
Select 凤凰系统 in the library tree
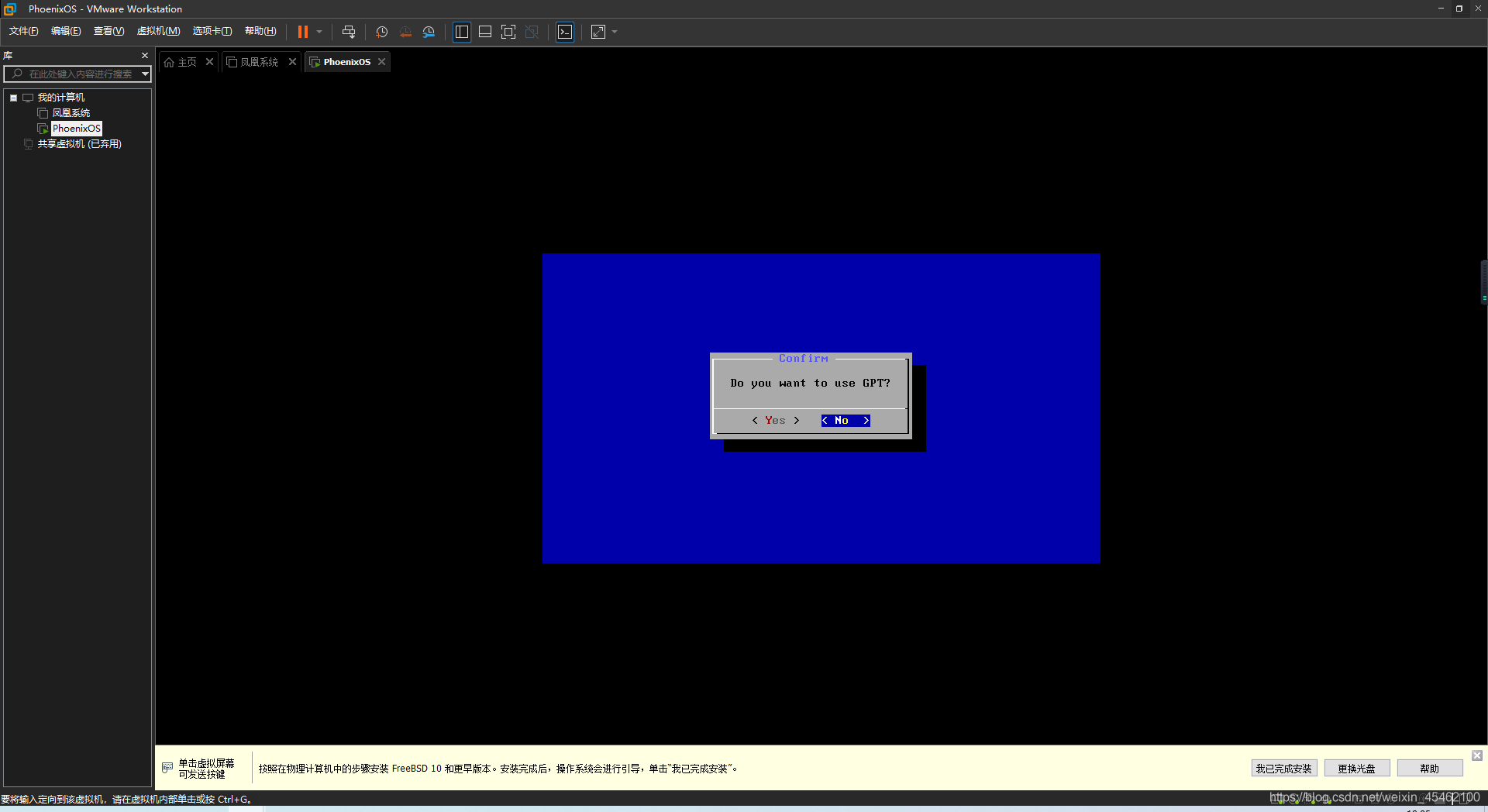point(71,113)
